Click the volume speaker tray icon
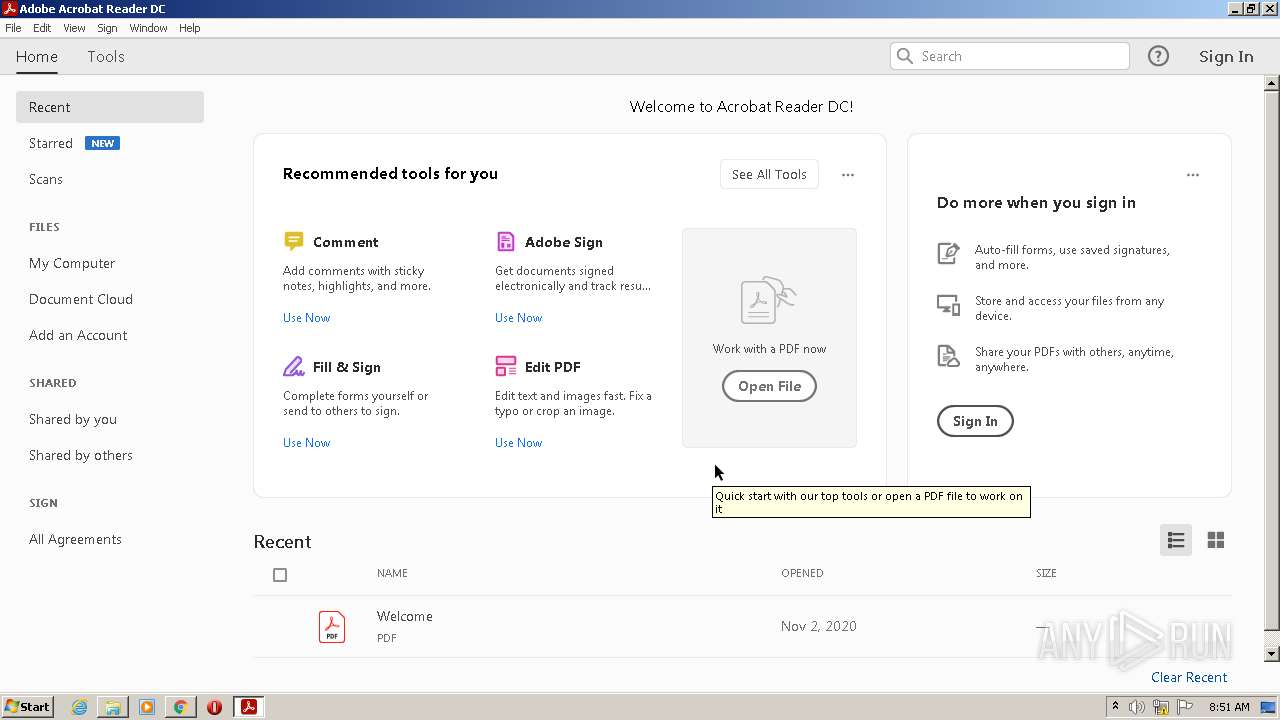The width and height of the screenshot is (1280, 720). click(1137, 707)
